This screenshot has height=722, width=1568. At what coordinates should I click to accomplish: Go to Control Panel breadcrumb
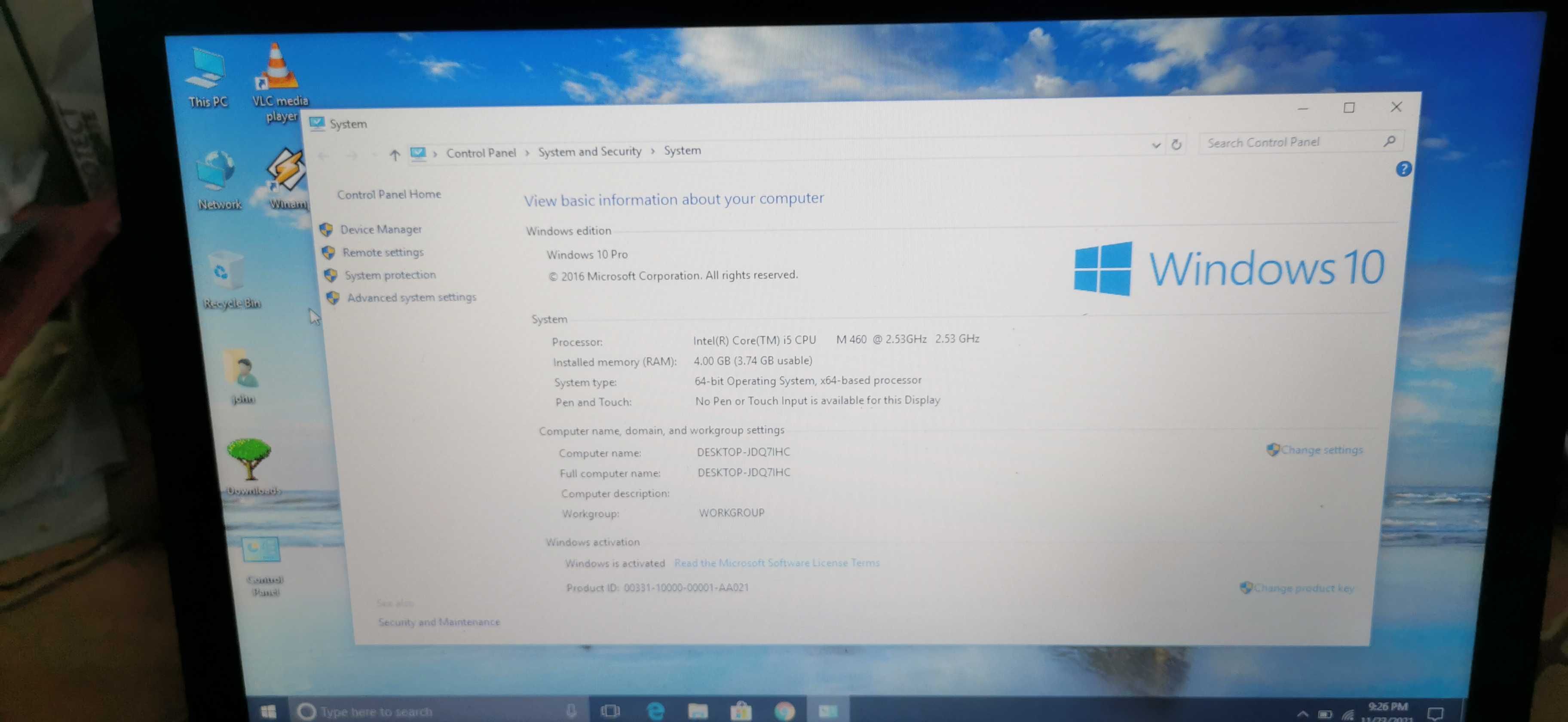(481, 153)
